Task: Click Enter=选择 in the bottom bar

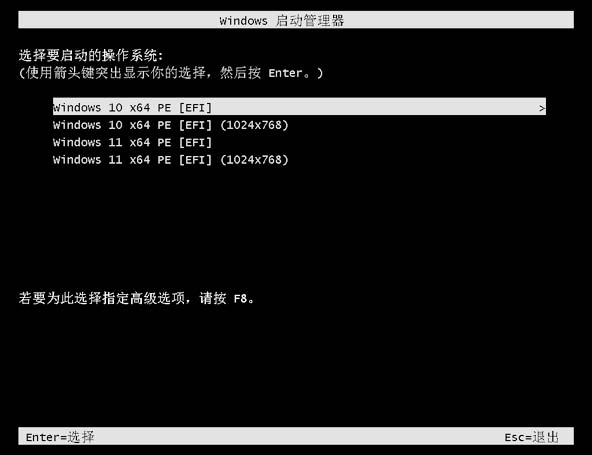Action: [60, 437]
